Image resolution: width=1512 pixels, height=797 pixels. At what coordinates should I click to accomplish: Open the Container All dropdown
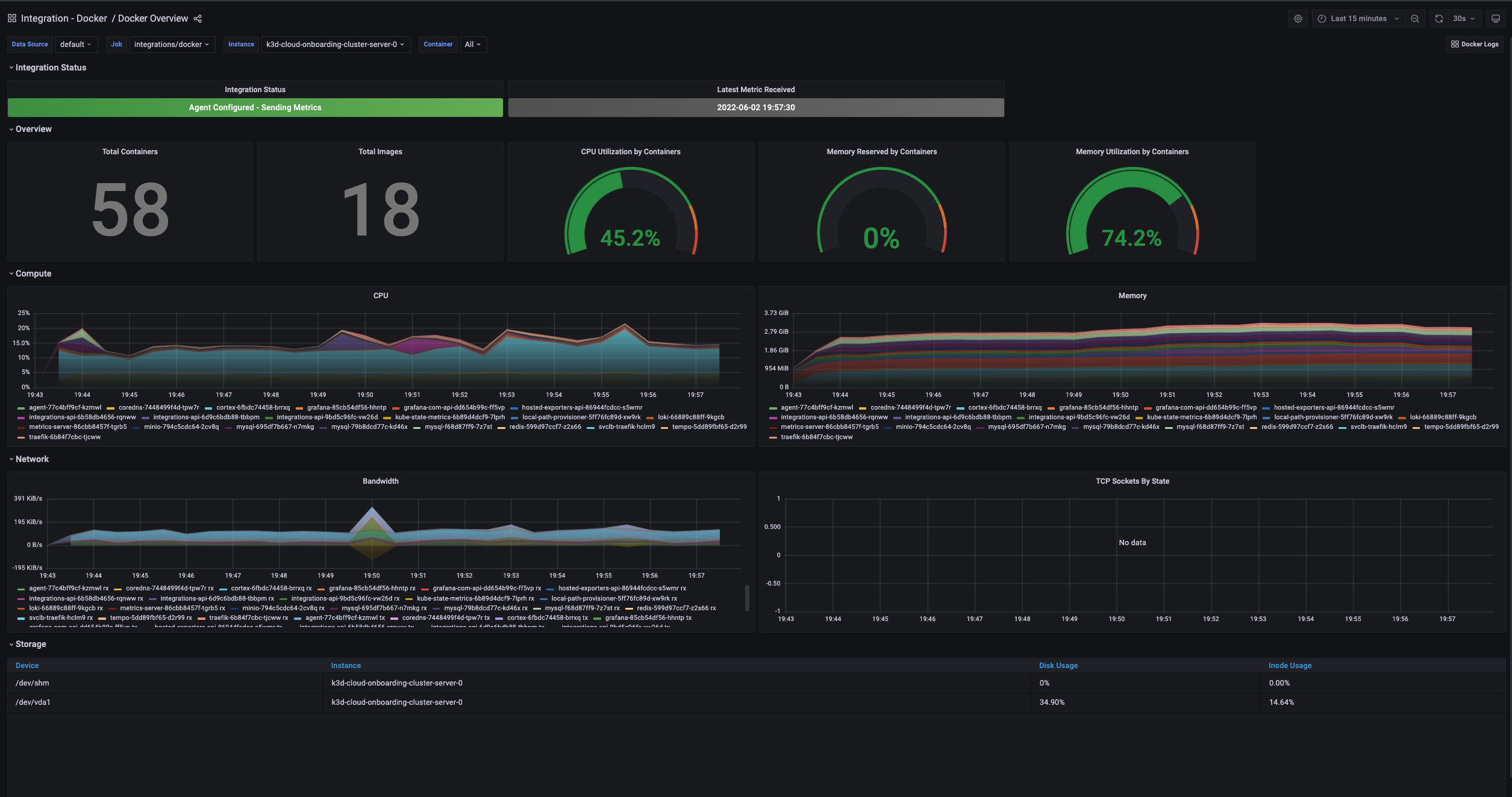coord(473,45)
